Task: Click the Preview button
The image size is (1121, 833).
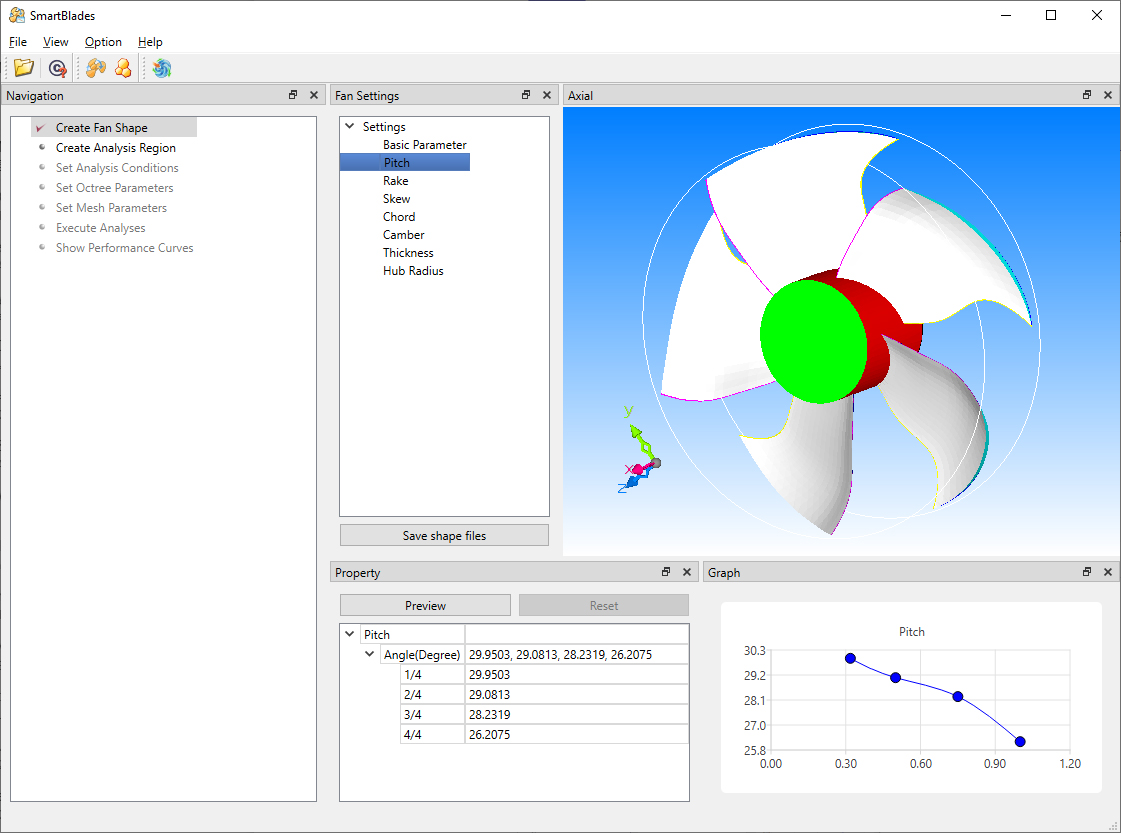Action: click(x=425, y=605)
